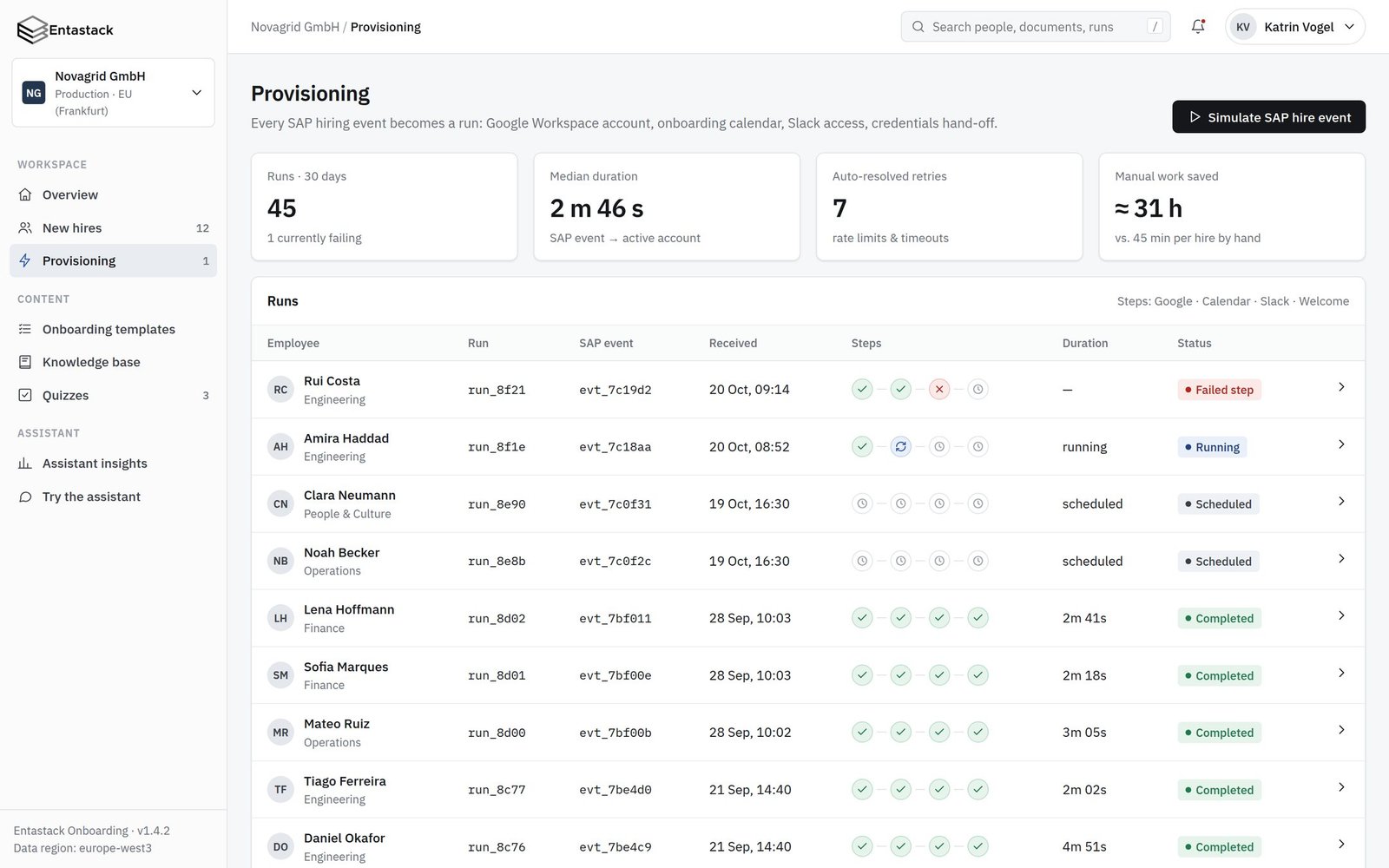Click the Failed step status badge
Image resolution: width=1389 pixels, height=868 pixels.
pyautogui.click(x=1219, y=390)
